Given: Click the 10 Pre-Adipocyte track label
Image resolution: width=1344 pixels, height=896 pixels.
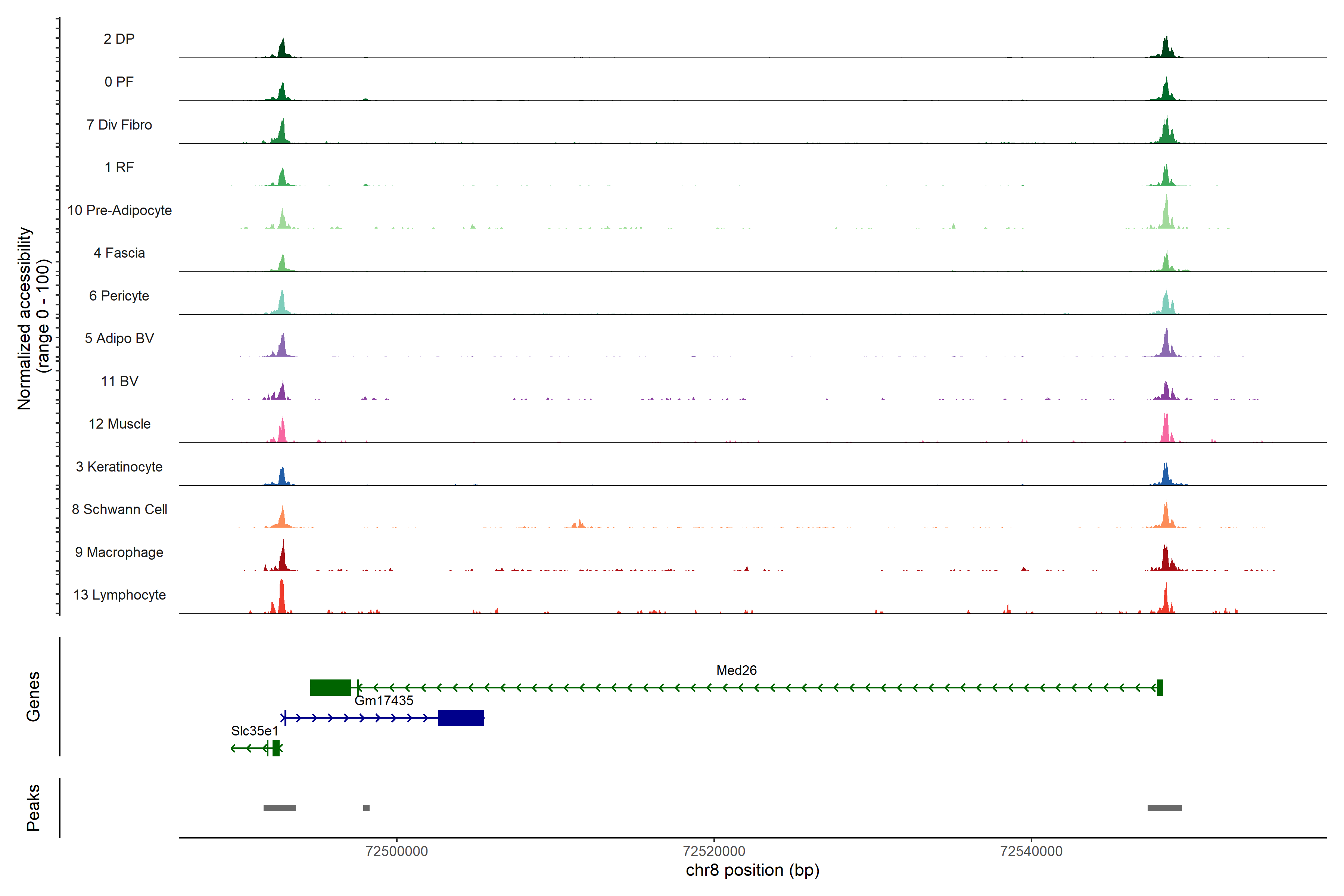Looking at the screenshot, I should [x=119, y=210].
